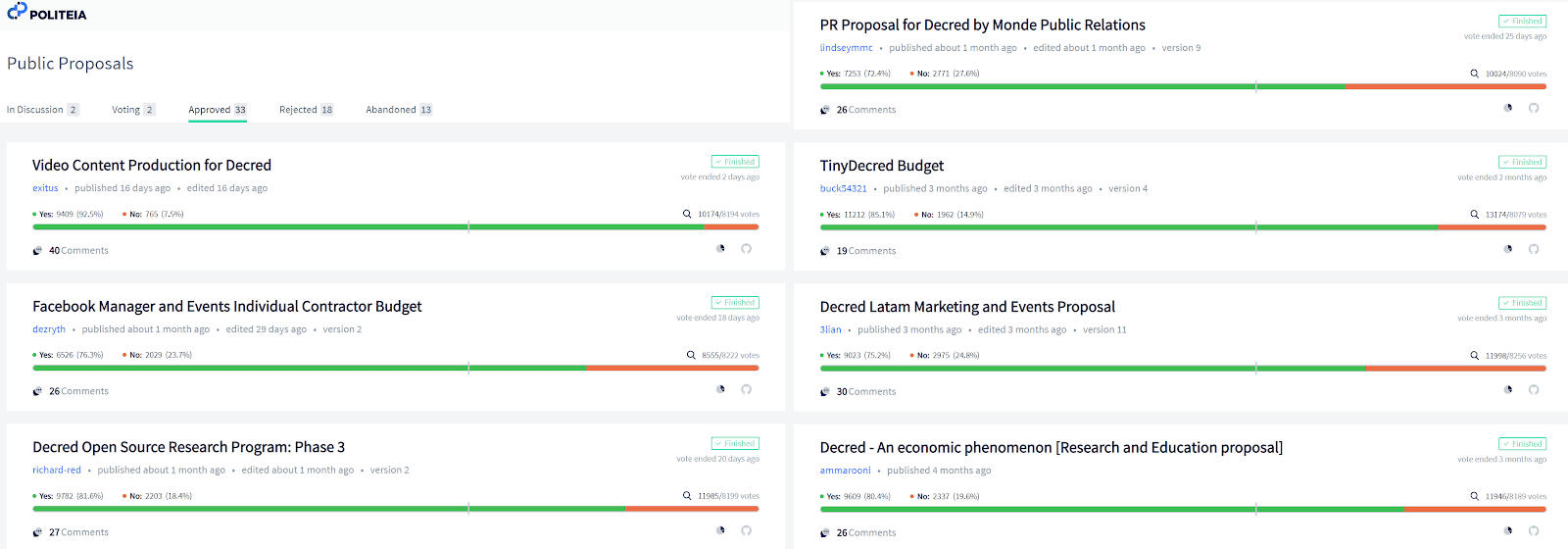The width and height of the screenshot is (1568, 549).
Task: Click magnifier icon beside 13174/8079 votes
Action: point(1474,214)
